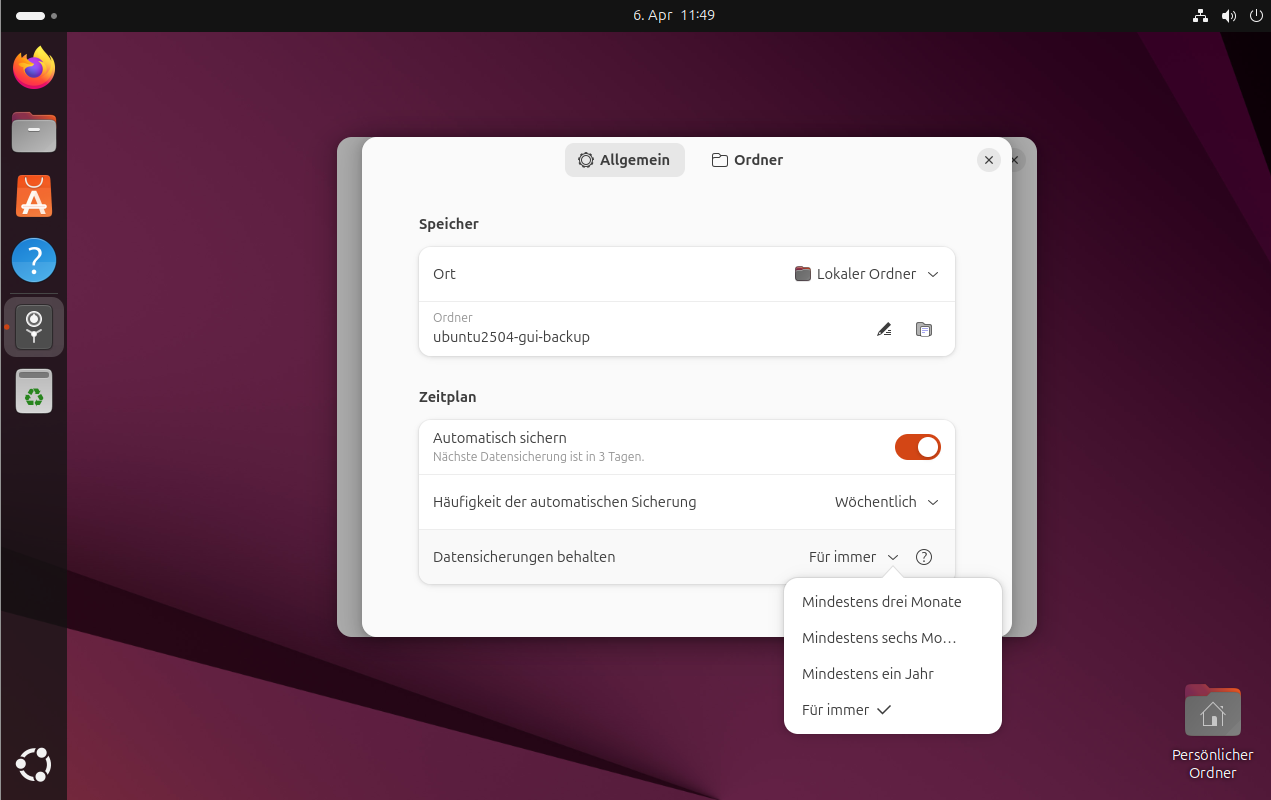Open the Help app in dock

(x=34, y=261)
